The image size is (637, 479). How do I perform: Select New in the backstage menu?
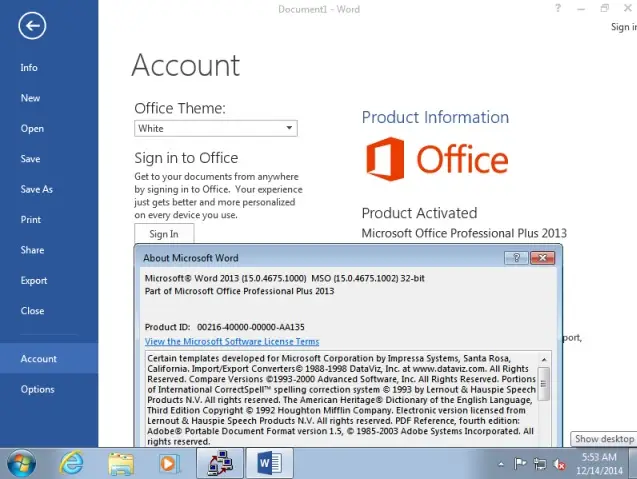[30, 98]
